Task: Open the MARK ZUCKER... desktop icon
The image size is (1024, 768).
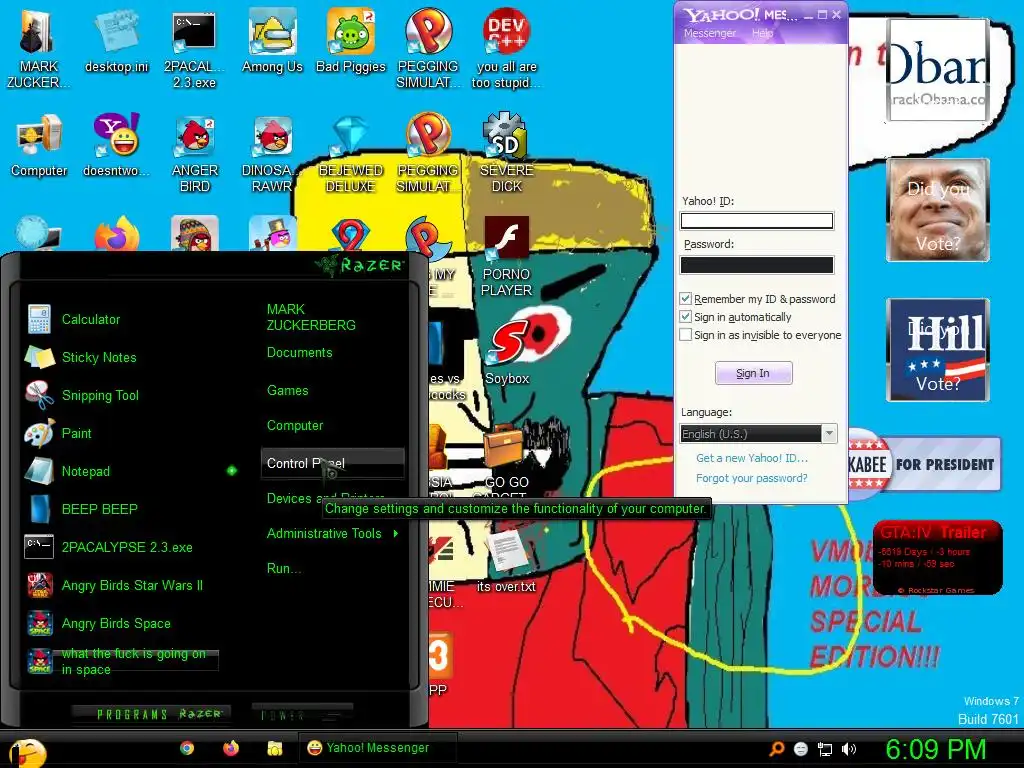Action: [x=38, y=49]
